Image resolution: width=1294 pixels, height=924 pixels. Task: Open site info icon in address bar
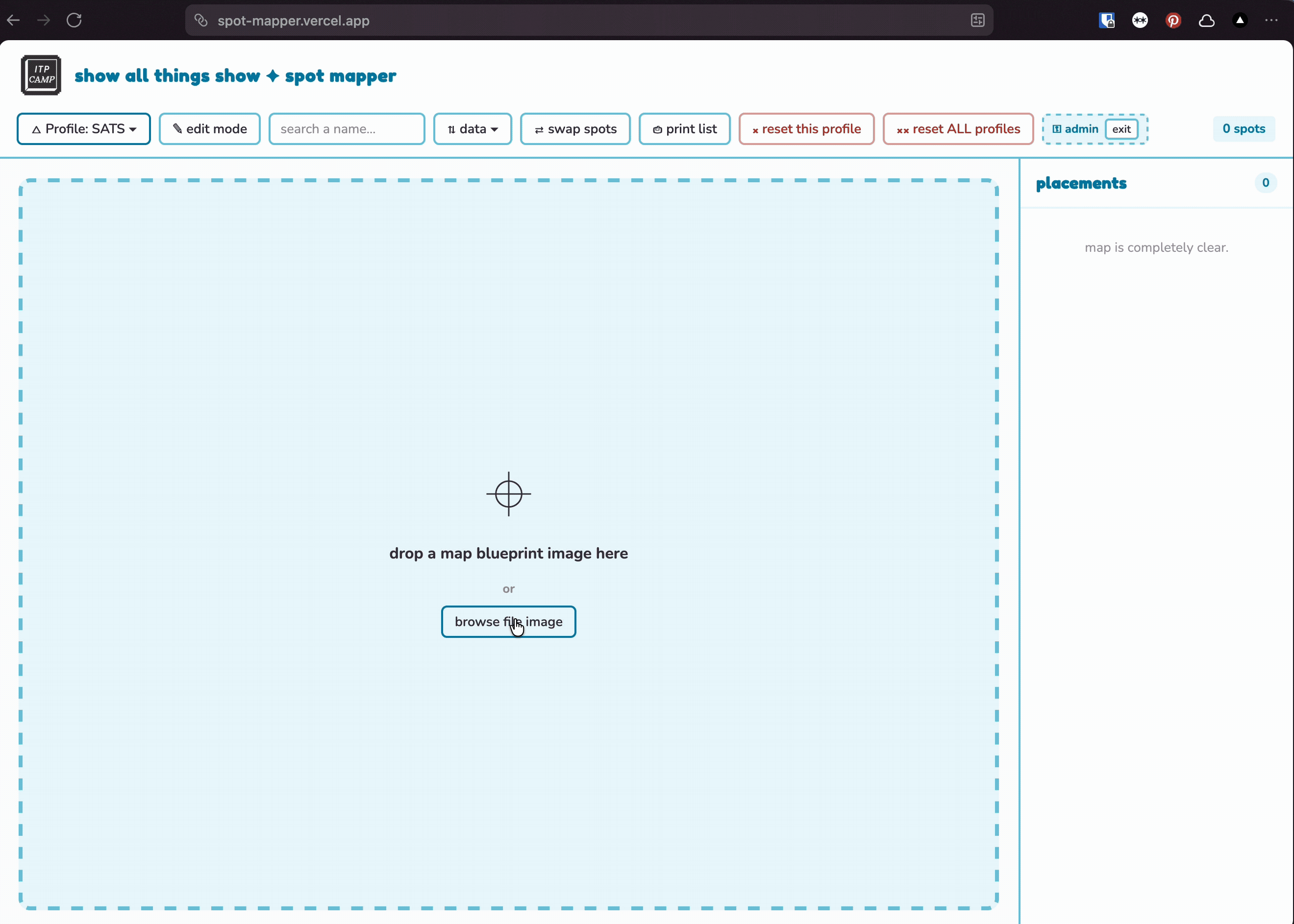[200, 21]
